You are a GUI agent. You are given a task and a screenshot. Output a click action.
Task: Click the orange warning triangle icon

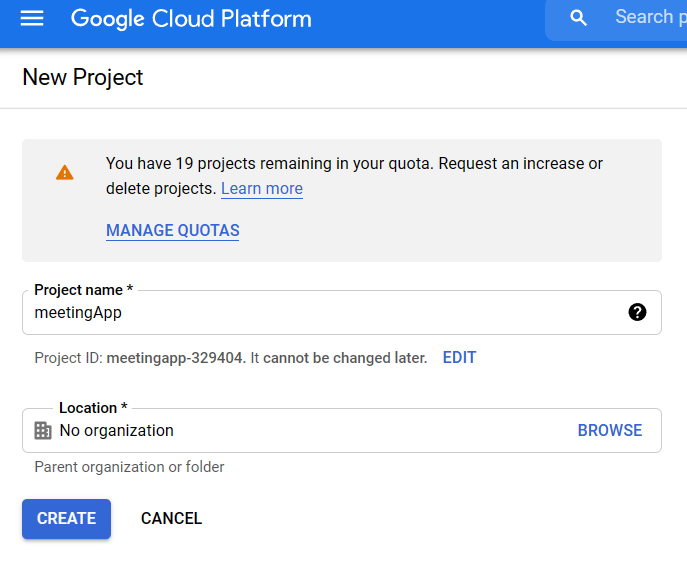click(65, 172)
